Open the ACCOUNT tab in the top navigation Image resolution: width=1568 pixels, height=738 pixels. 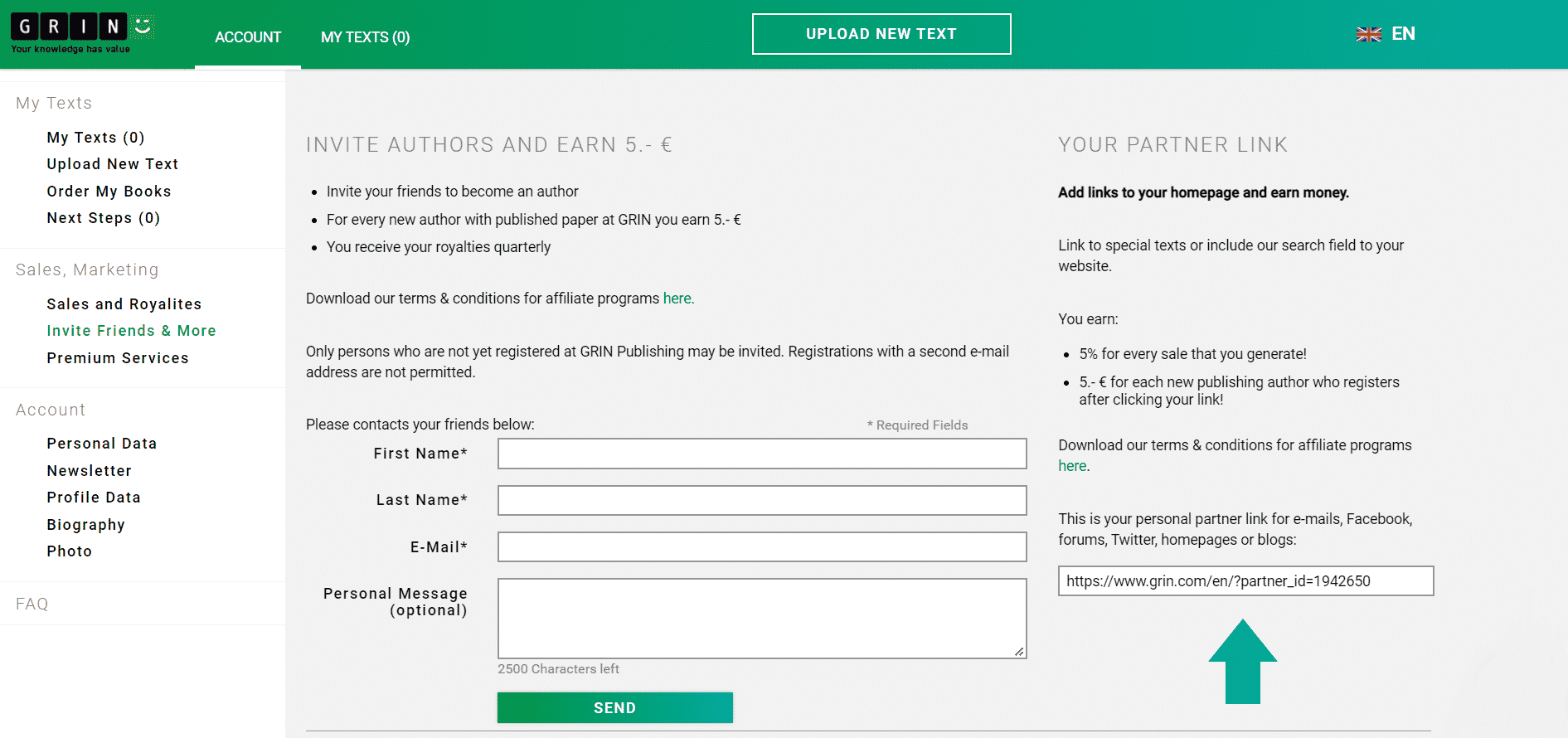(247, 36)
